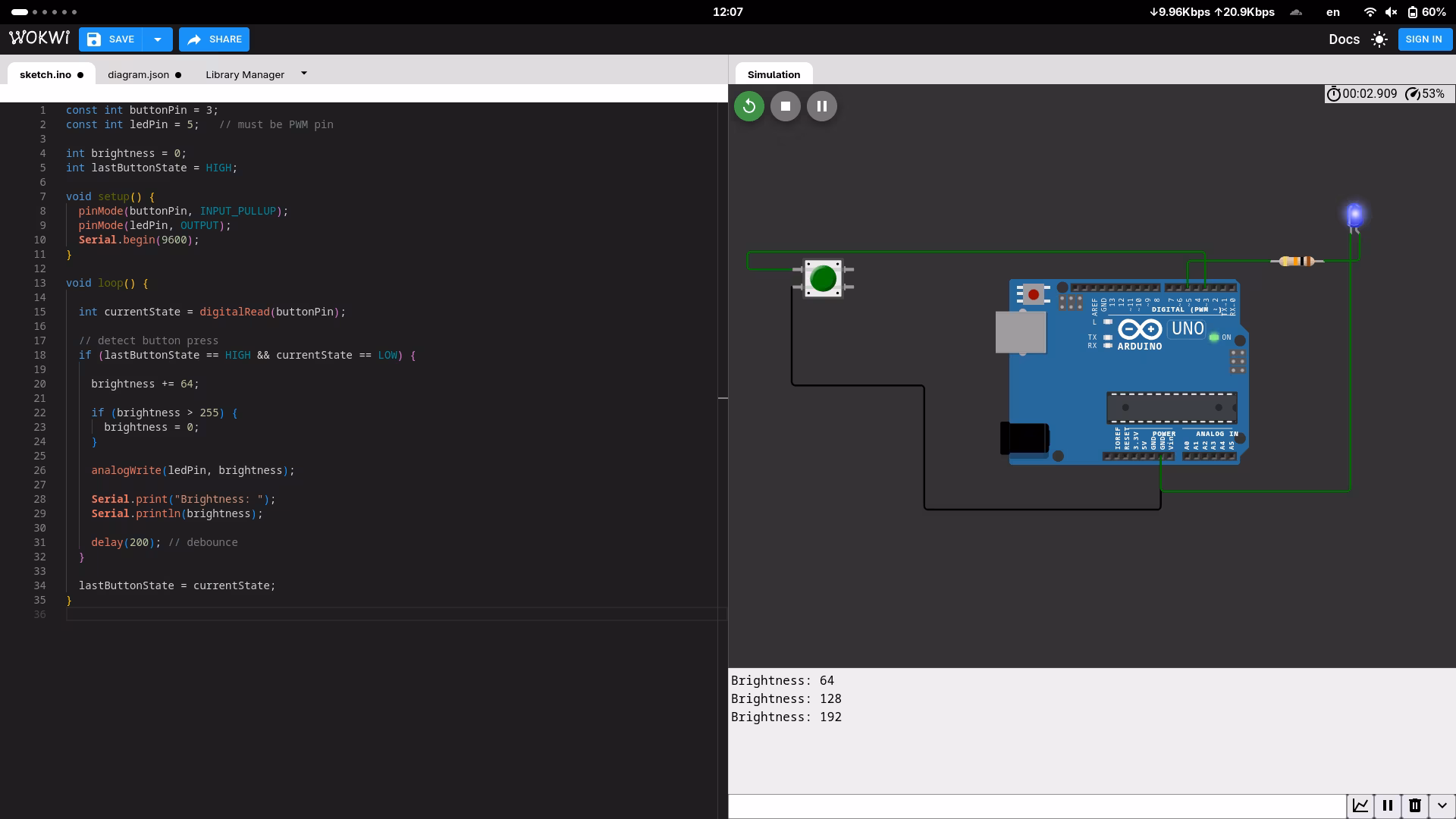Clear serial monitor with trash icon
The image size is (1456, 819).
click(1415, 805)
